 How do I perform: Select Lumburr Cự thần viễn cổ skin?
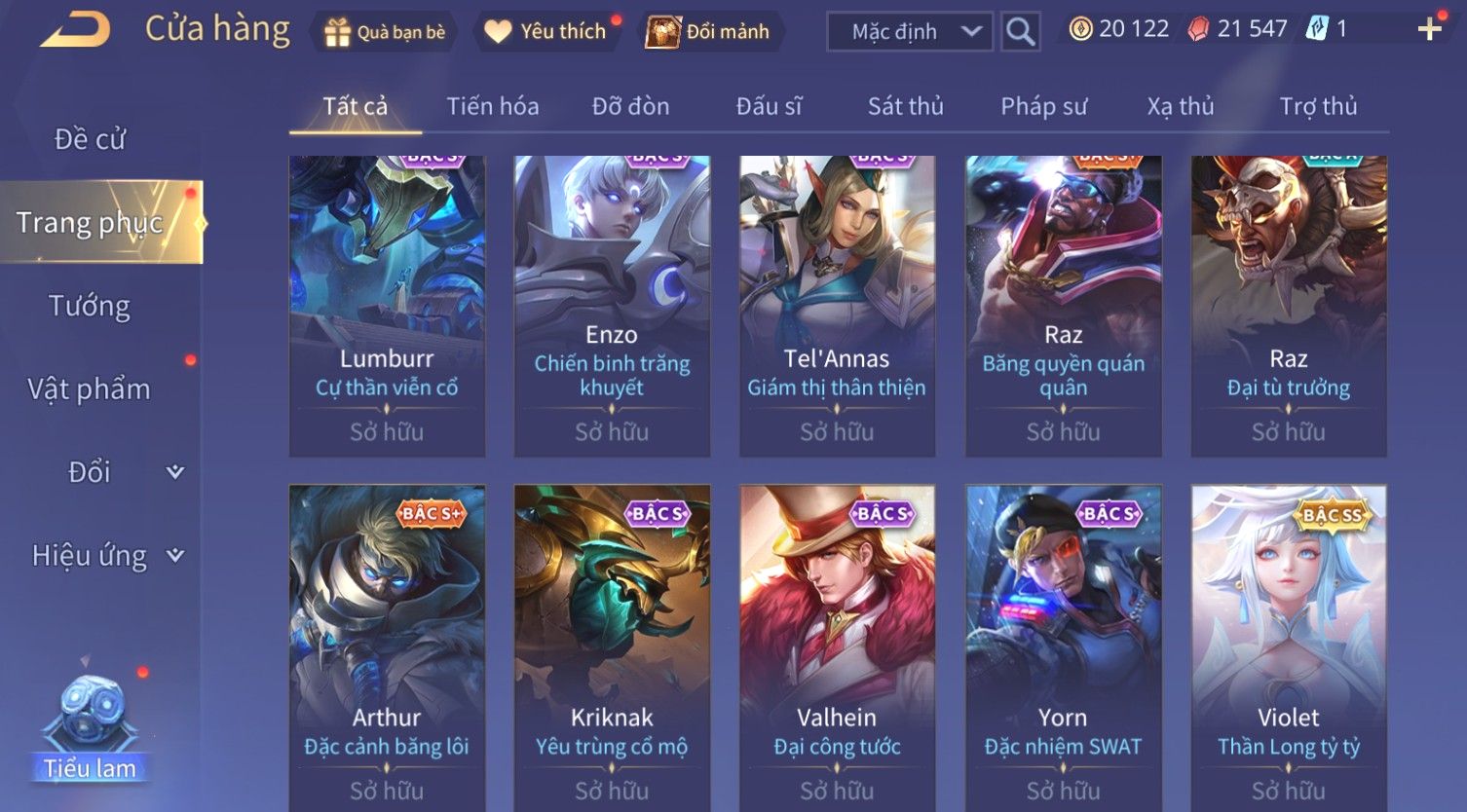click(x=387, y=306)
